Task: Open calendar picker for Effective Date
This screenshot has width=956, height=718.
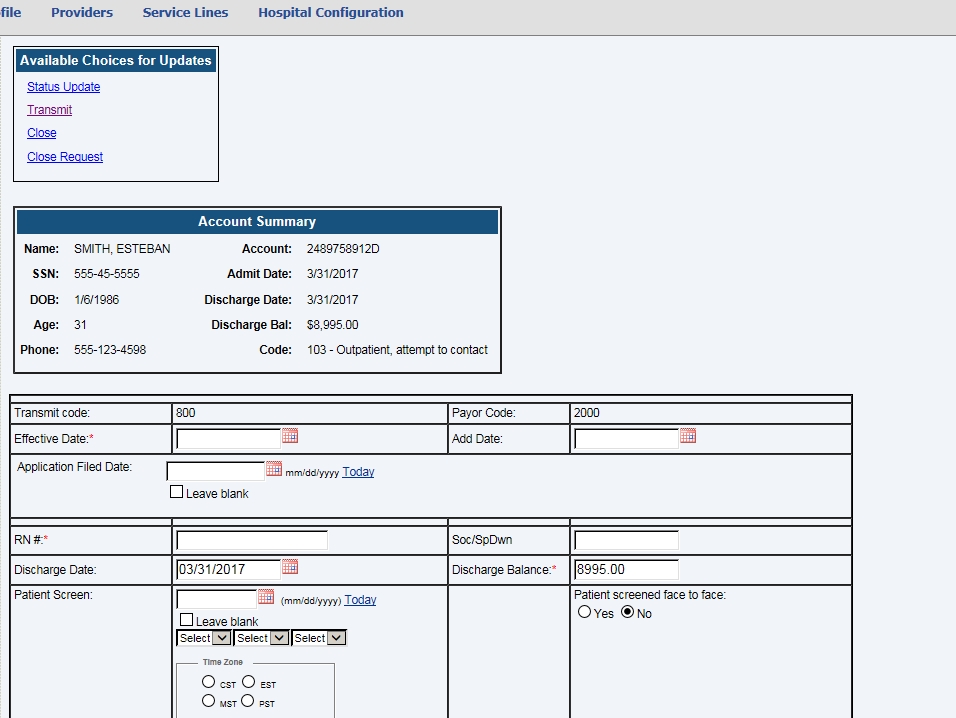Action: [290, 436]
